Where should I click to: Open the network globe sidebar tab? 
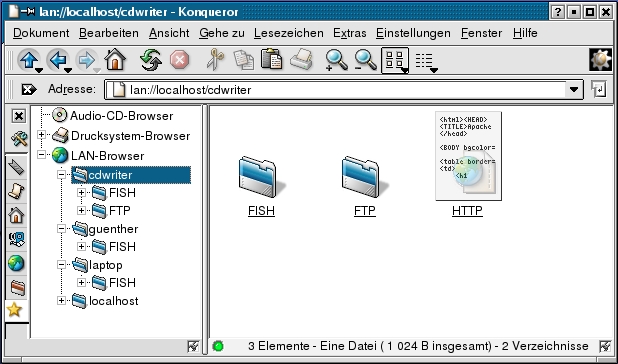16,263
